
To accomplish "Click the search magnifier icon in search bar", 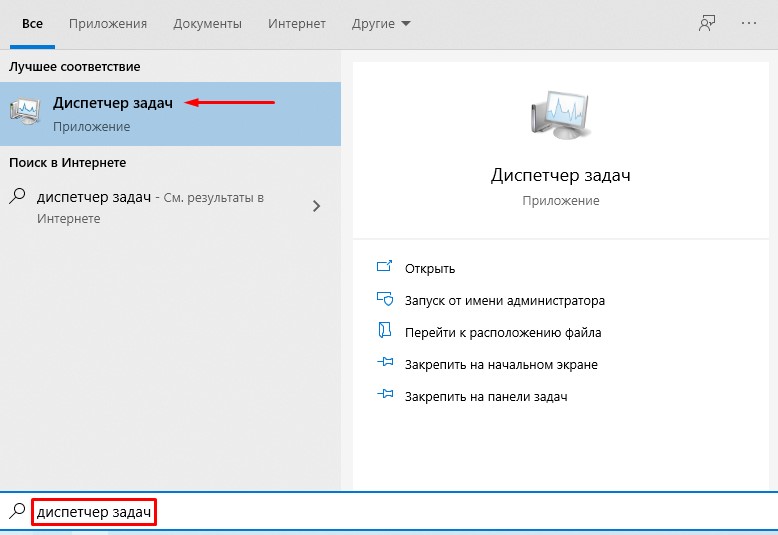I will pyautogui.click(x=17, y=511).
